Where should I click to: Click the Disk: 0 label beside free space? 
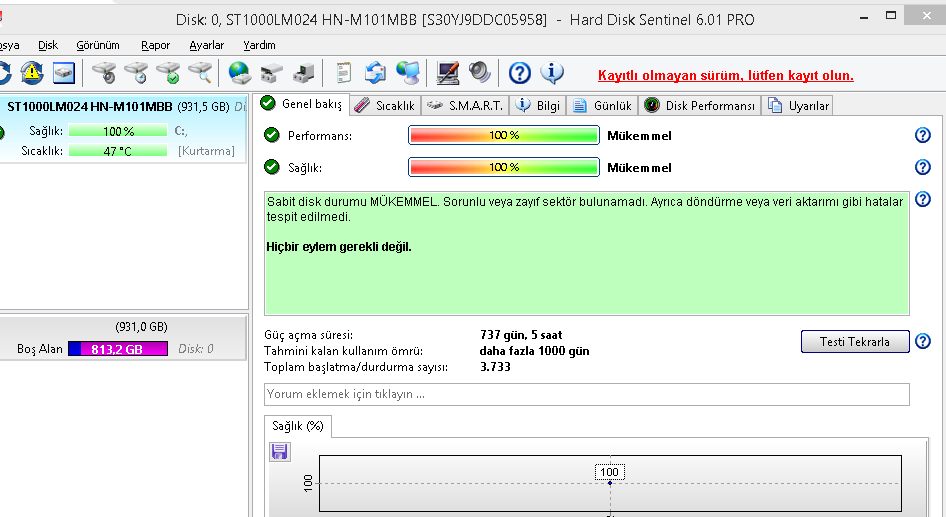point(195,349)
